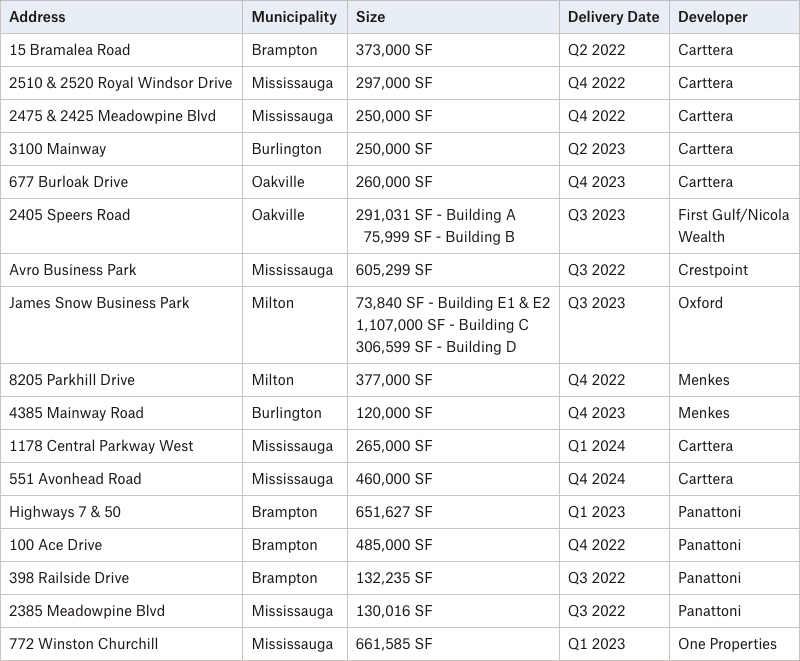
Task: Click Mississauga in the 551 Avonhead row
Action: pos(292,479)
